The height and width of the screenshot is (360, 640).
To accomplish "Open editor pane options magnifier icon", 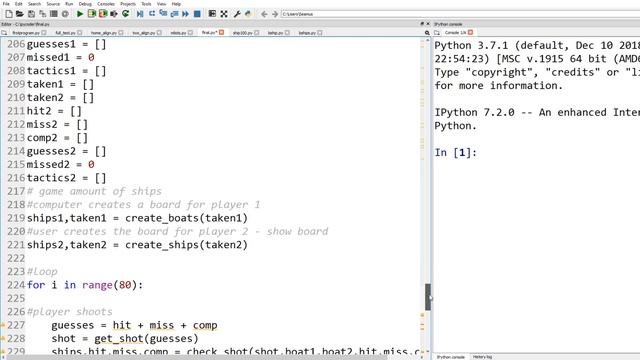I will 427,33.
